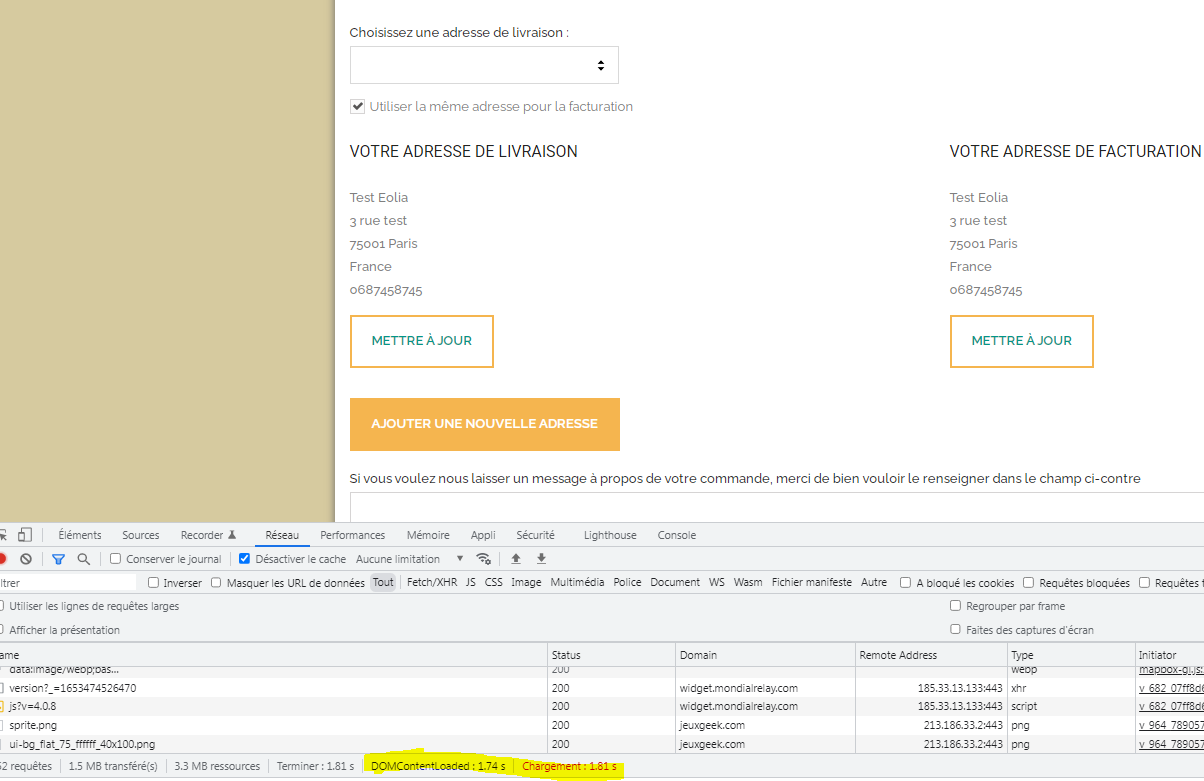Sort by the Type column header
1204x781 pixels.
tap(1071, 655)
